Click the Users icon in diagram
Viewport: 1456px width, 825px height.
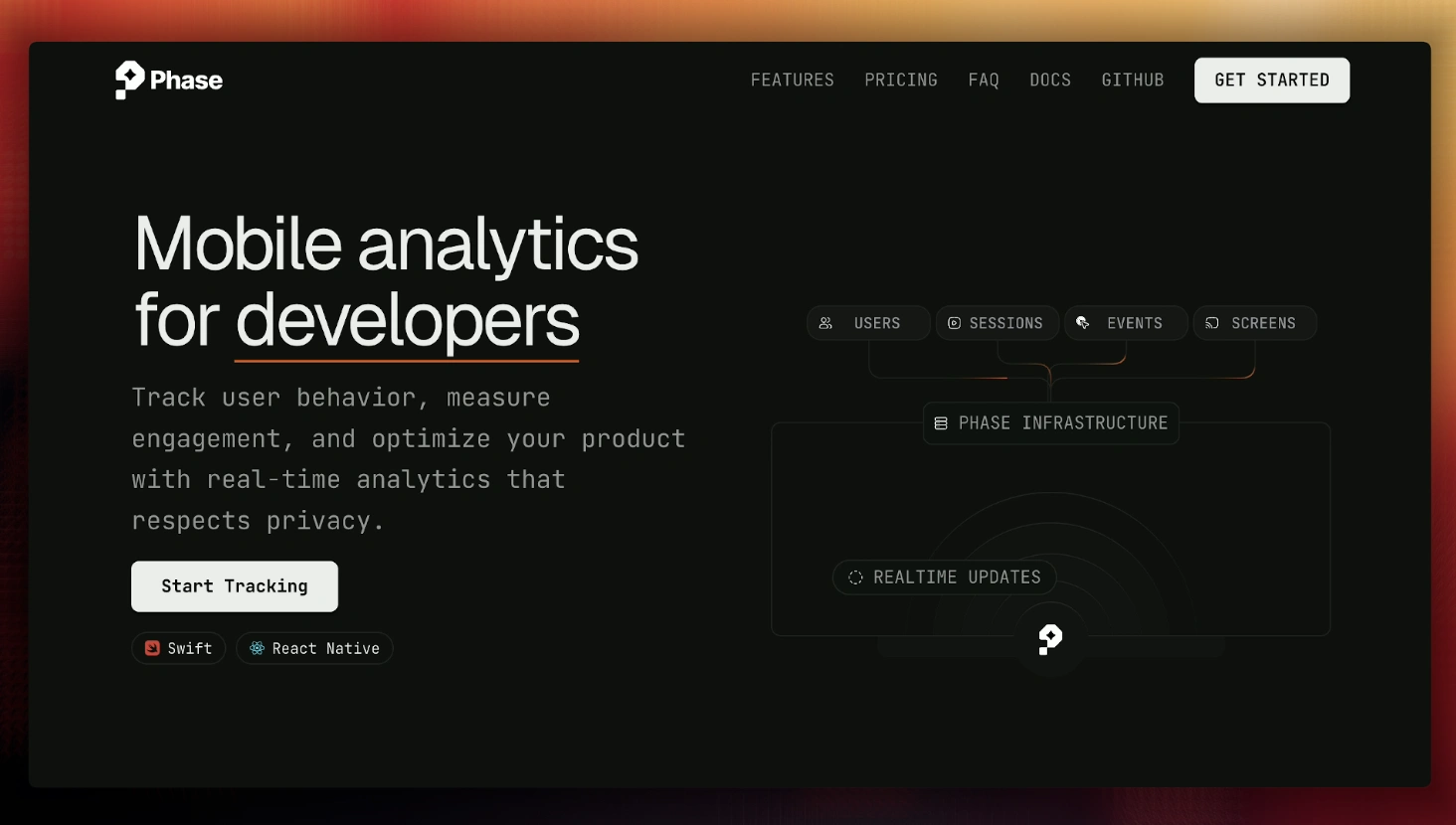click(x=825, y=323)
